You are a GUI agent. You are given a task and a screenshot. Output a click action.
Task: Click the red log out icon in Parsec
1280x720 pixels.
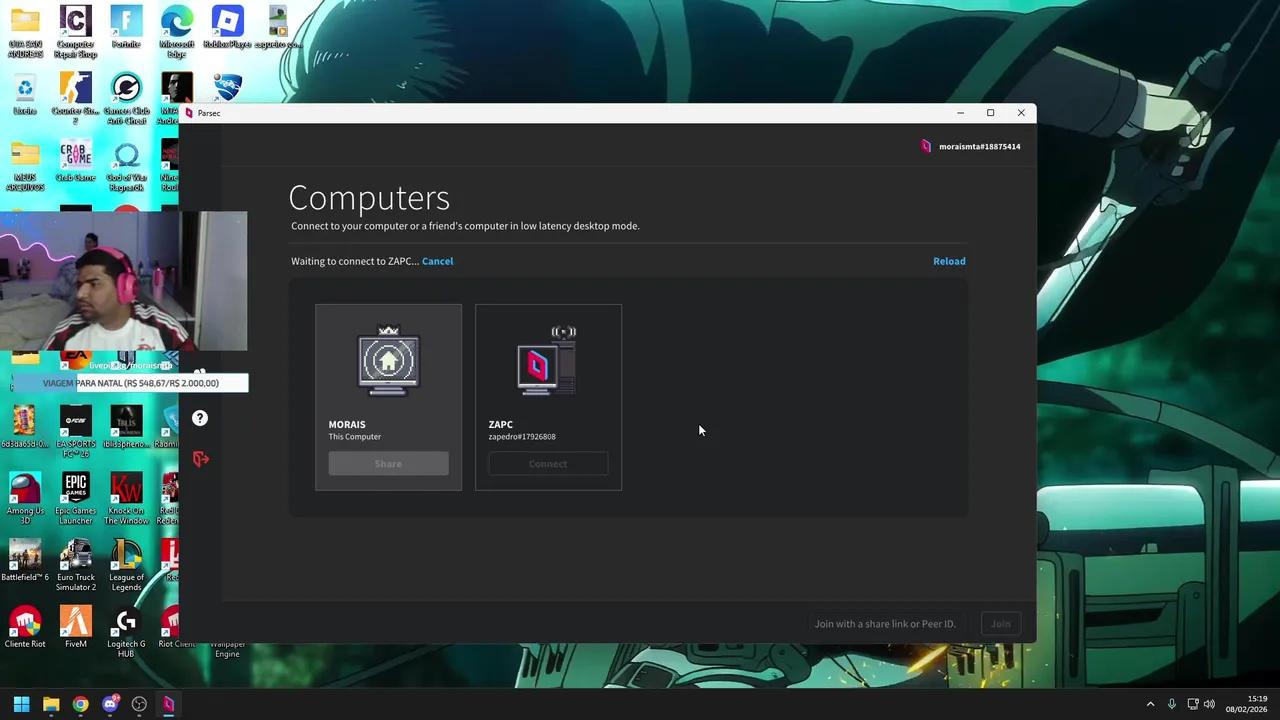(x=200, y=459)
